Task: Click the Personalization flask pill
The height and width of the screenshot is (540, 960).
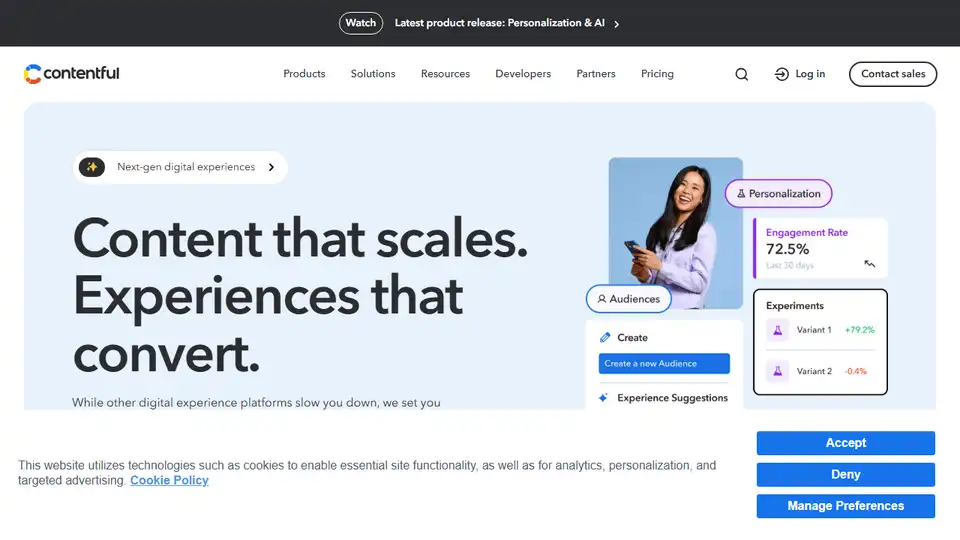Action: [x=778, y=193]
